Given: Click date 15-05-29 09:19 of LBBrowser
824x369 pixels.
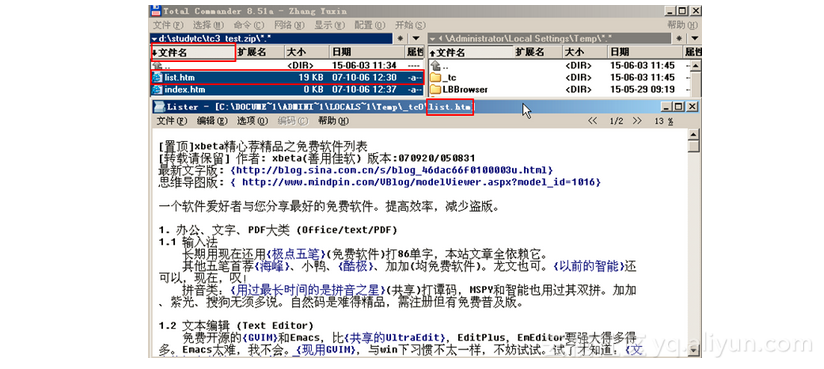Looking at the screenshot, I should click(x=642, y=89).
